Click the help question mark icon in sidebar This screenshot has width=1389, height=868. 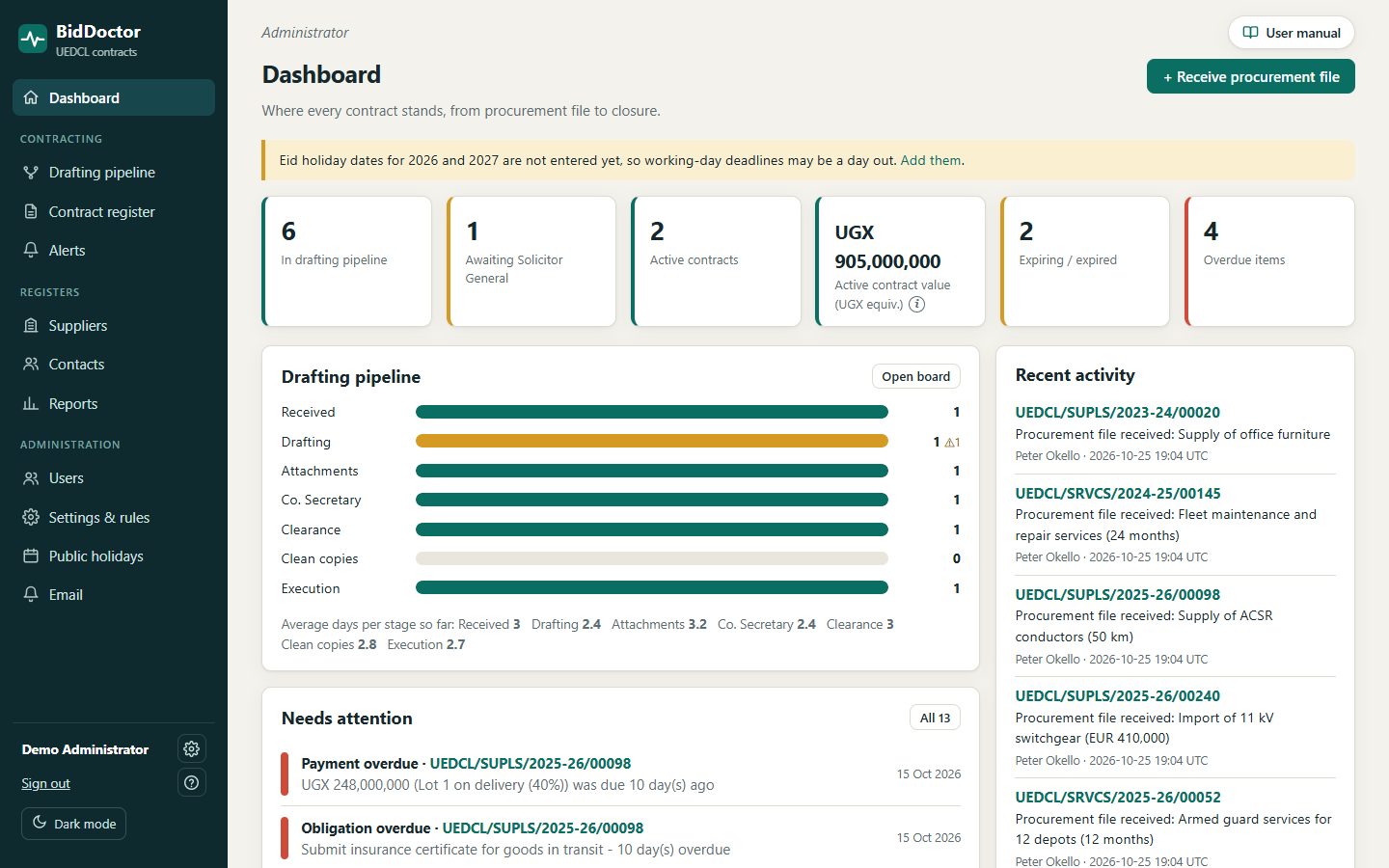(192, 782)
